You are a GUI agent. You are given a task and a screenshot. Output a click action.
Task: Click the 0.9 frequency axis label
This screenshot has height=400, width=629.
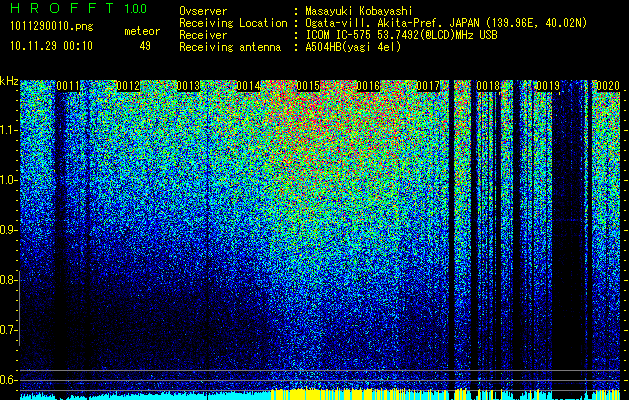[8, 230]
